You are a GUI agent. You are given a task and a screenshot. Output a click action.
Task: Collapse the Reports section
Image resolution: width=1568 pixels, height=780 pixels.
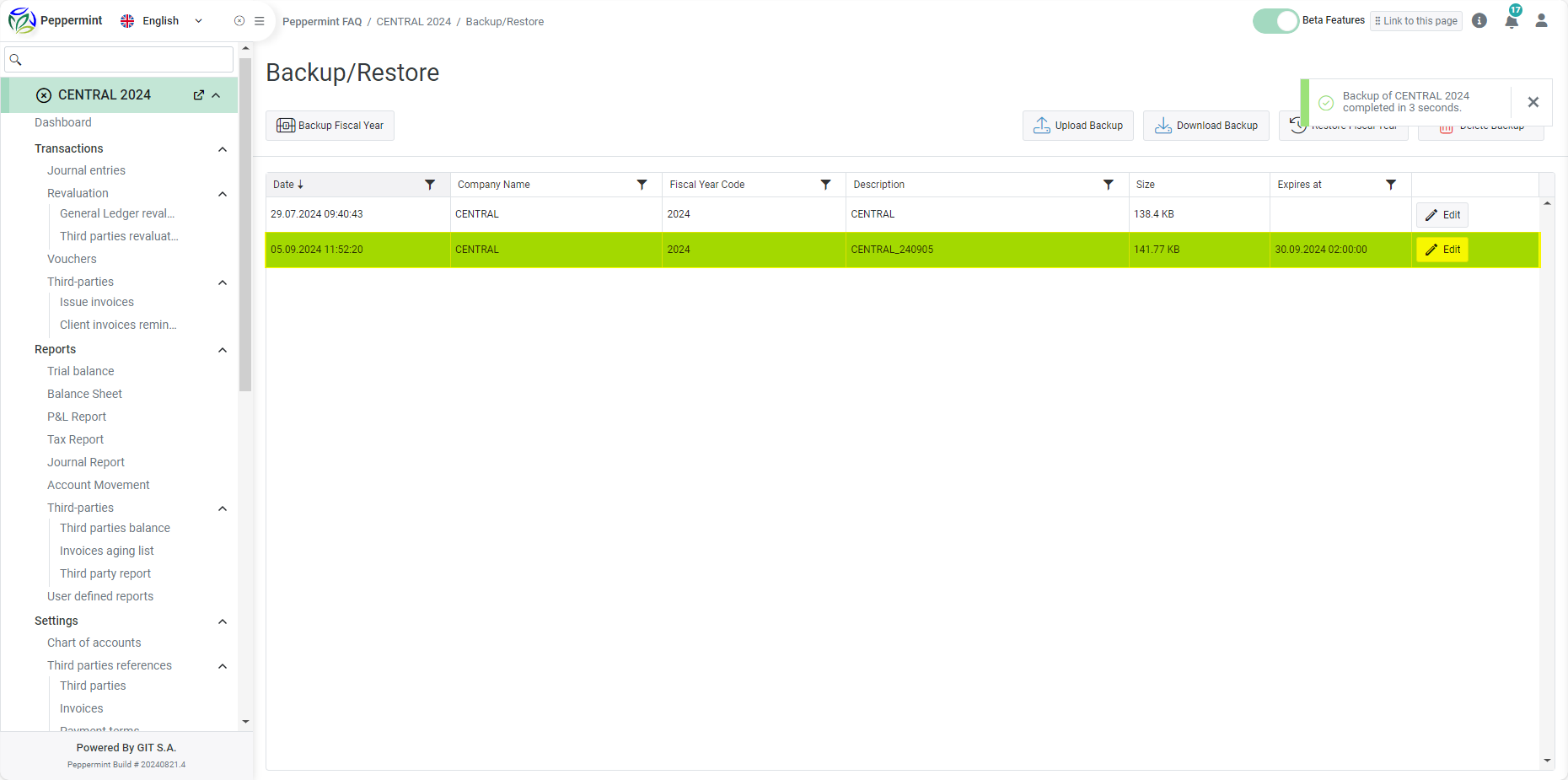[x=223, y=350]
